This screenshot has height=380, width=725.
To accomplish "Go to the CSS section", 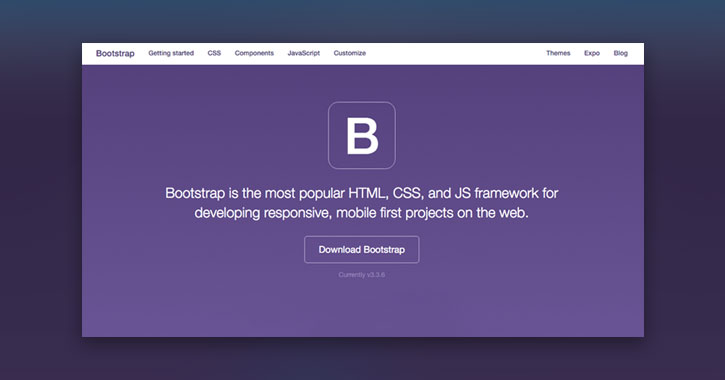I will pos(214,53).
